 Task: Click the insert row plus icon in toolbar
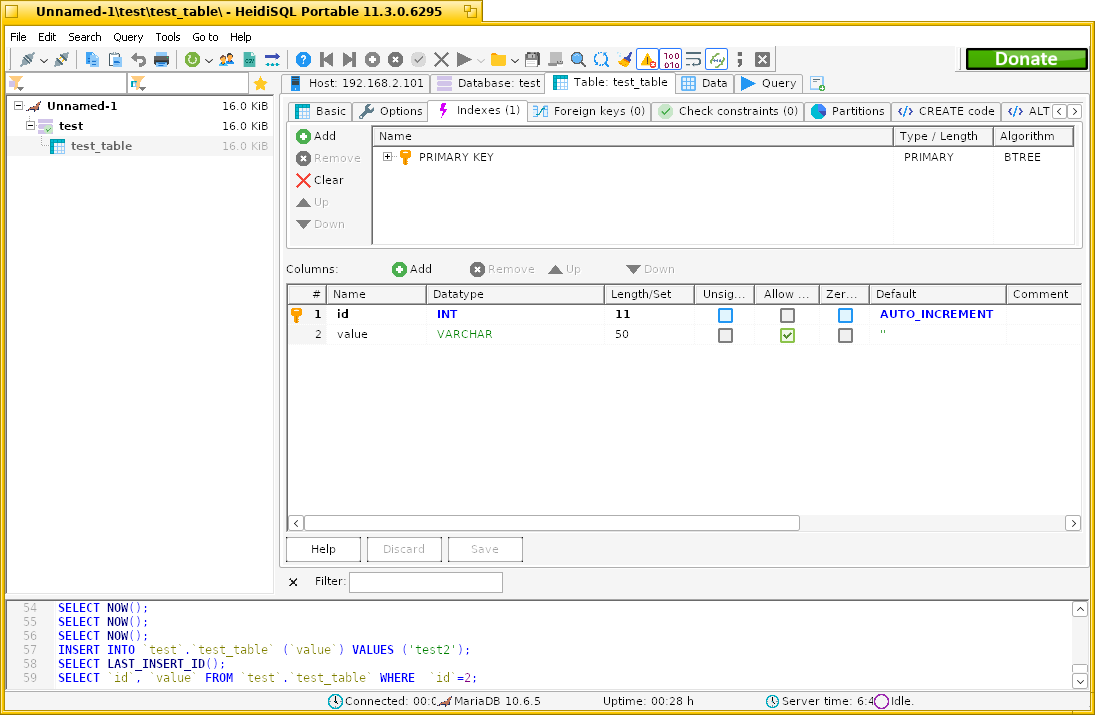pyautogui.click(x=372, y=60)
